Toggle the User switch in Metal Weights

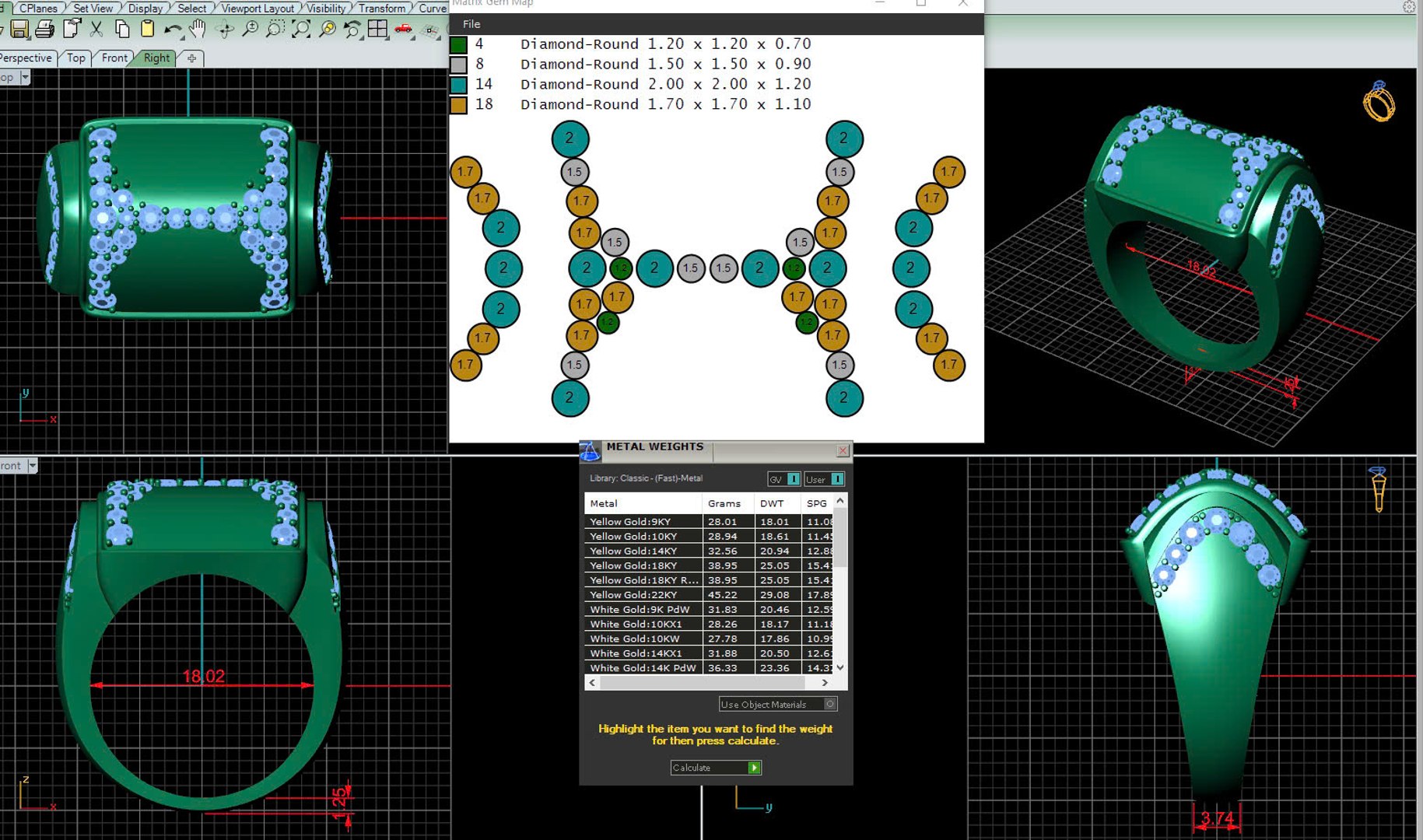click(825, 479)
